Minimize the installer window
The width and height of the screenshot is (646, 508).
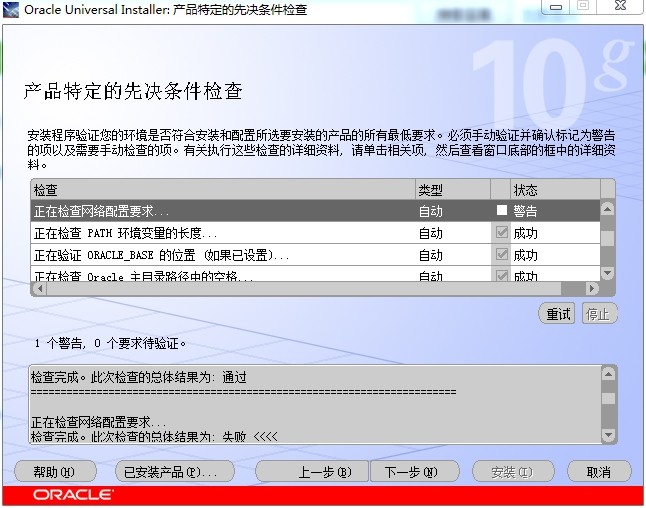[x=556, y=6]
